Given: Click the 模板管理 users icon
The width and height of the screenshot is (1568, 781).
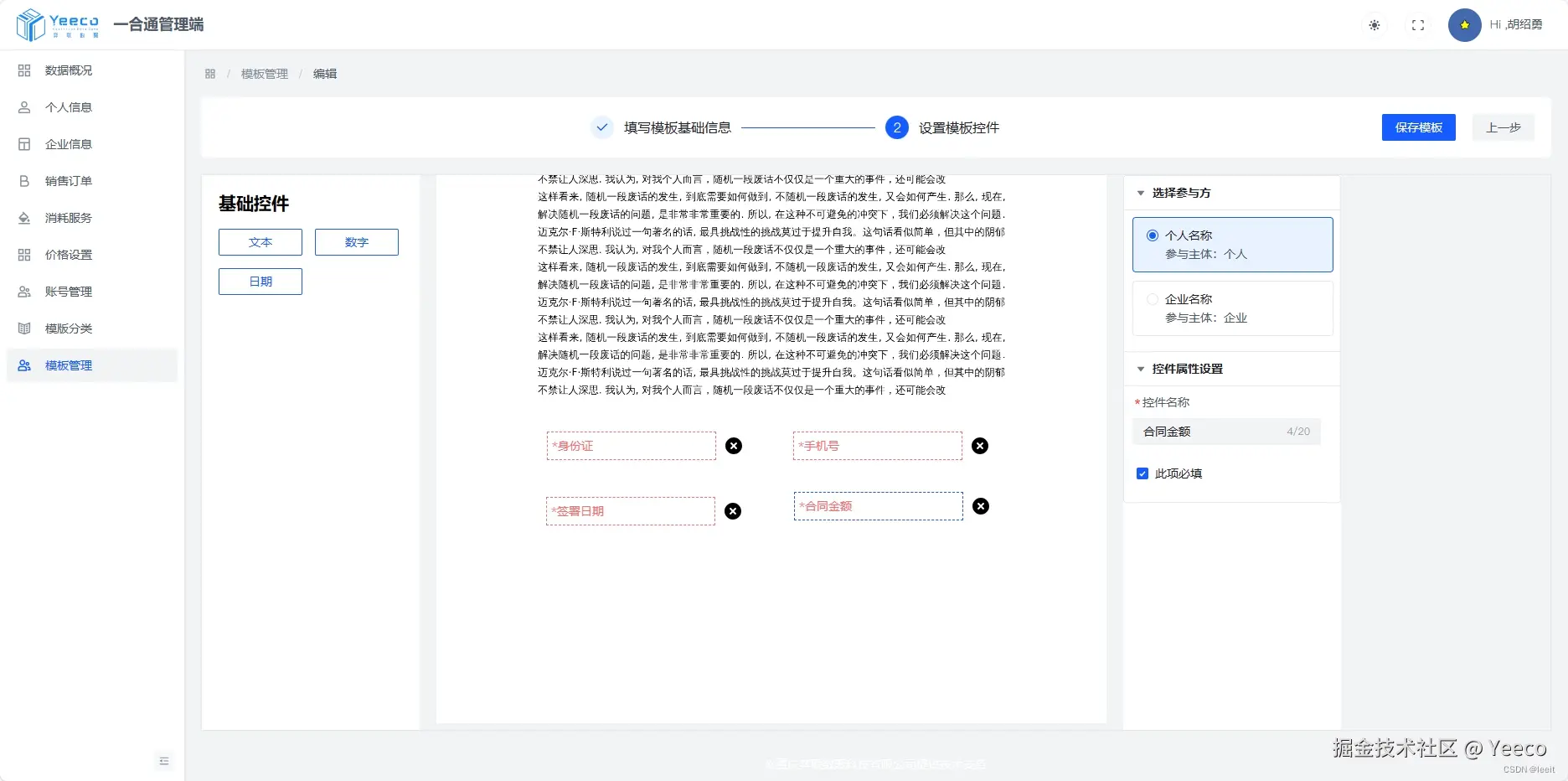Looking at the screenshot, I should tap(24, 365).
